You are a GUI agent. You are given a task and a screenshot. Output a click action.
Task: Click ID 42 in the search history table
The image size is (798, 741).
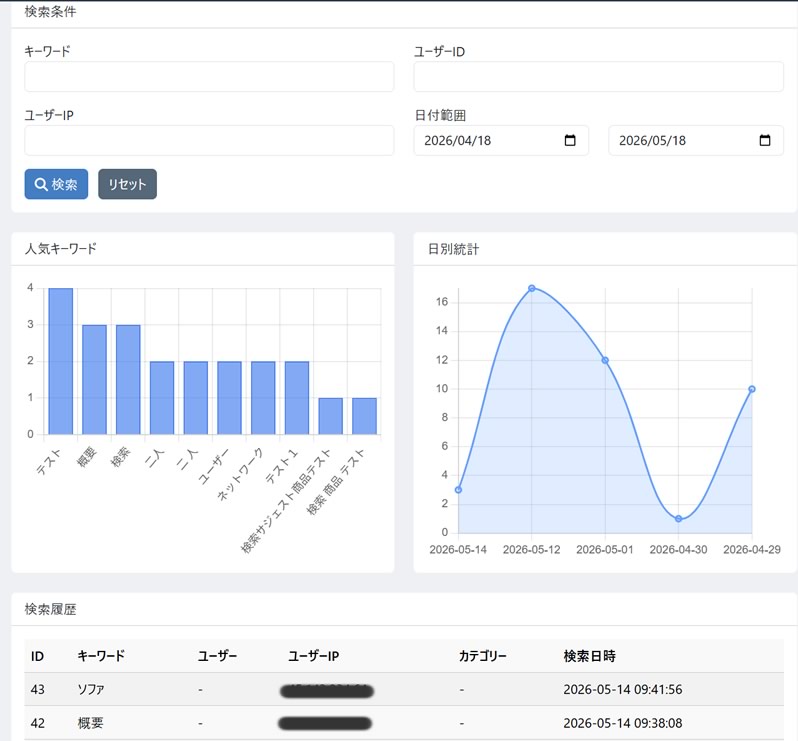point(38,723)
